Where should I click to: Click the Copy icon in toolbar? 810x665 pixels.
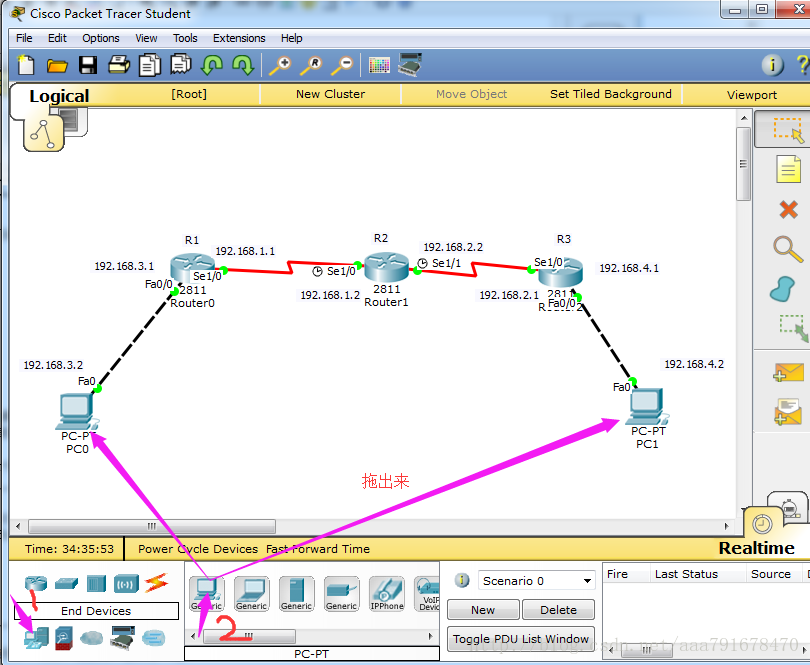(x=150, y=66)
